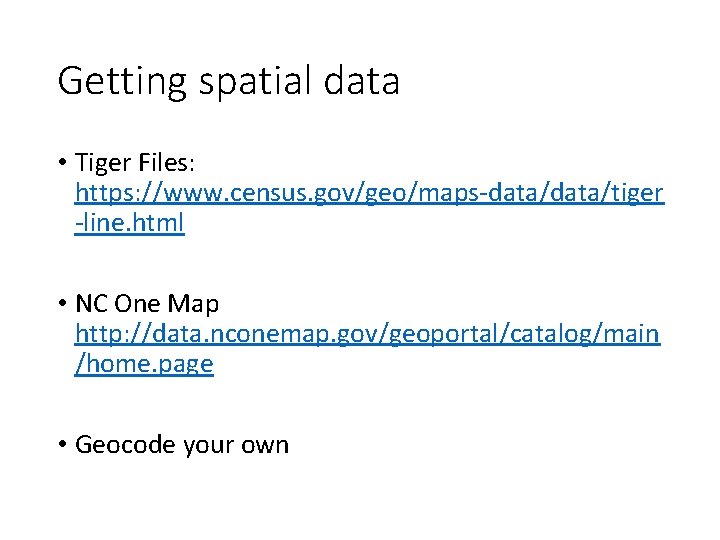This screenshot has width=720, height=540.
Task: Click the word "spatial" in the title
Action: [255, 83]
